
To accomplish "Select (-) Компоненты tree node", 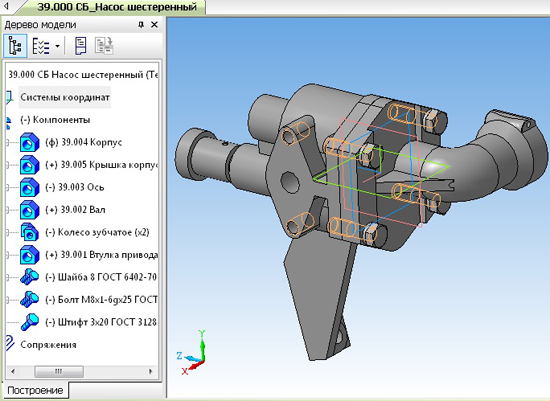I will 55,120.
